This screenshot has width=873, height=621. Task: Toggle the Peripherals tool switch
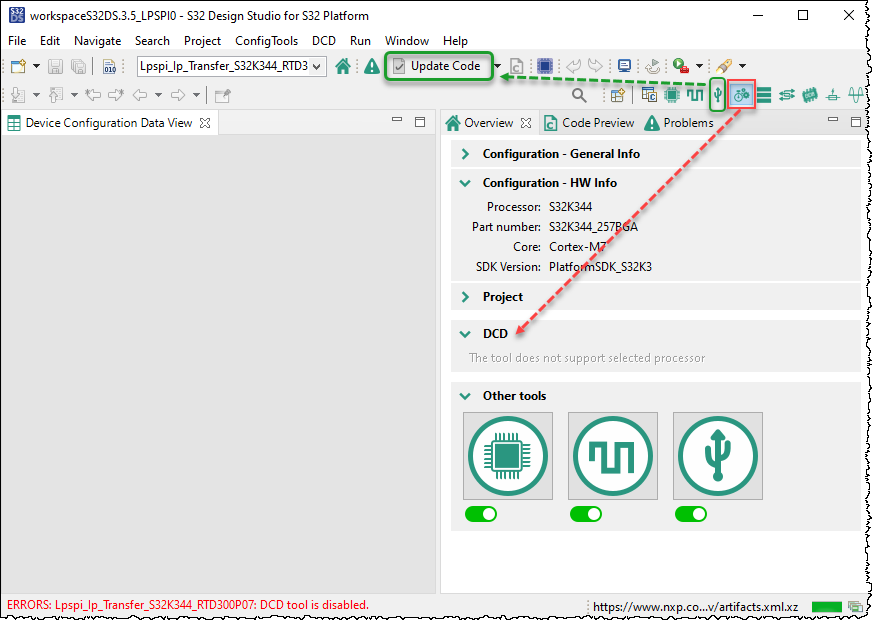pos(691,513)
